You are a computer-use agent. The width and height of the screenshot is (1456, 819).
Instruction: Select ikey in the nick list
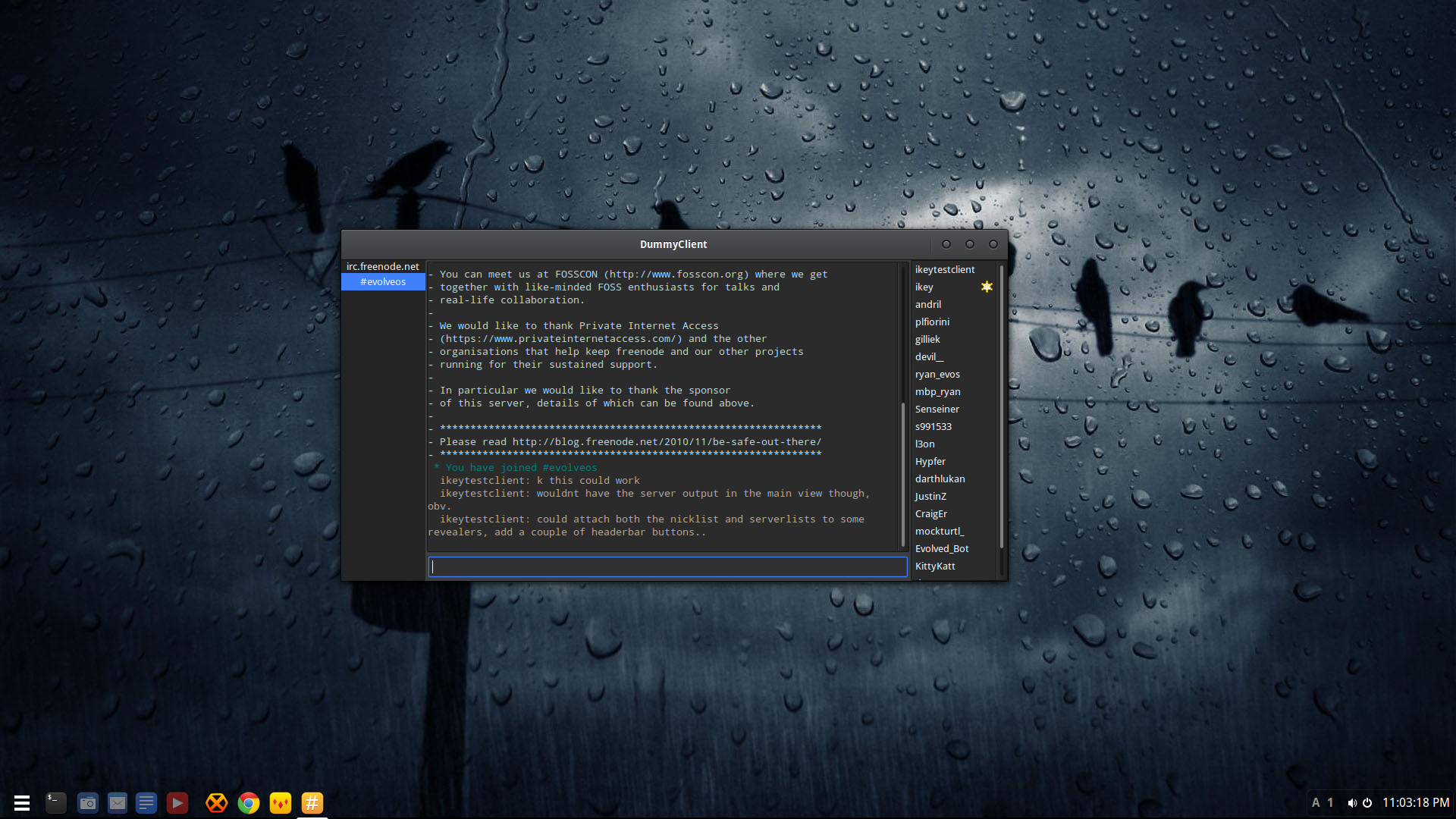954,287
